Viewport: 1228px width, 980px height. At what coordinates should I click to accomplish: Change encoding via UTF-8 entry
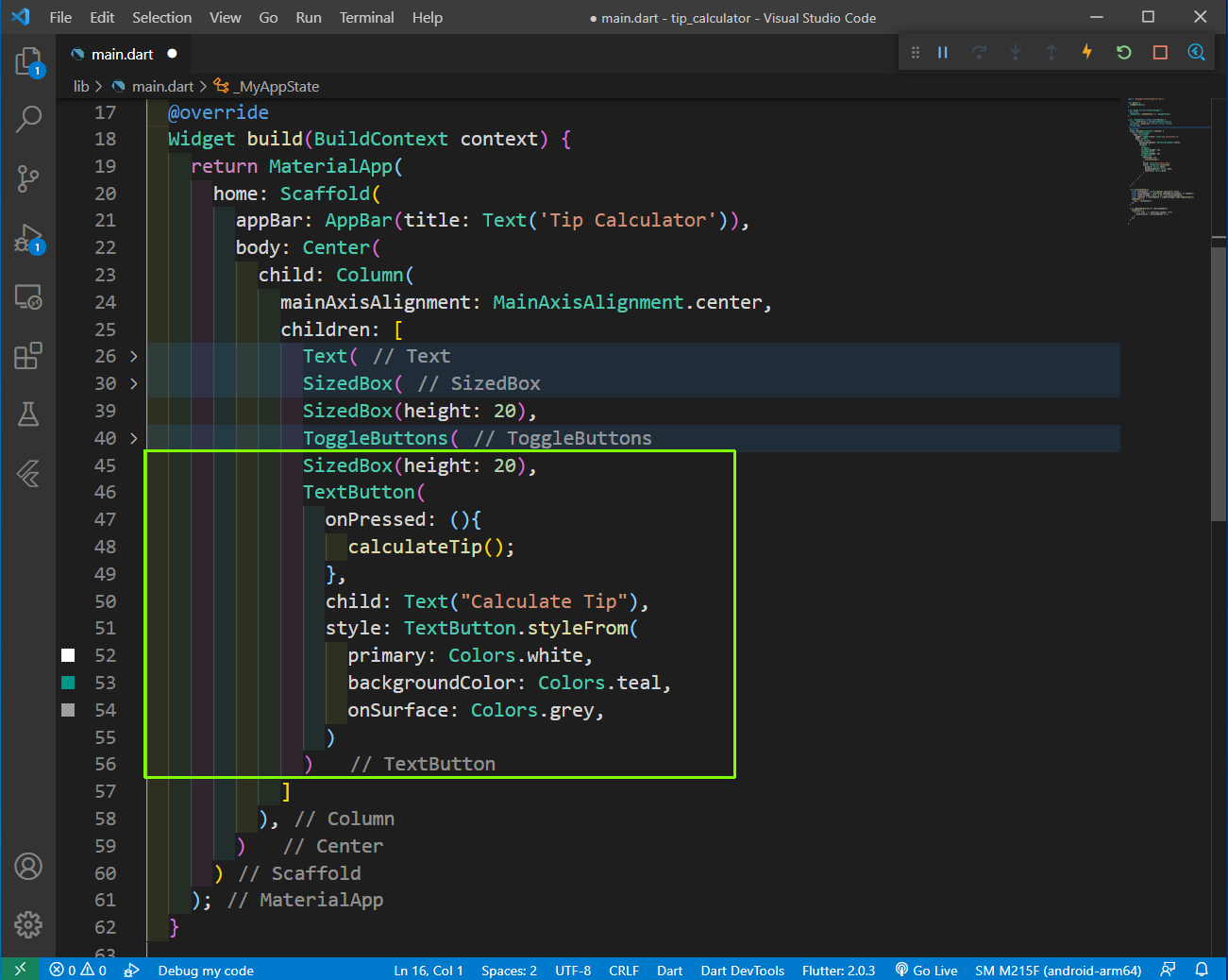pyautogui.click(x=573, y=970)
